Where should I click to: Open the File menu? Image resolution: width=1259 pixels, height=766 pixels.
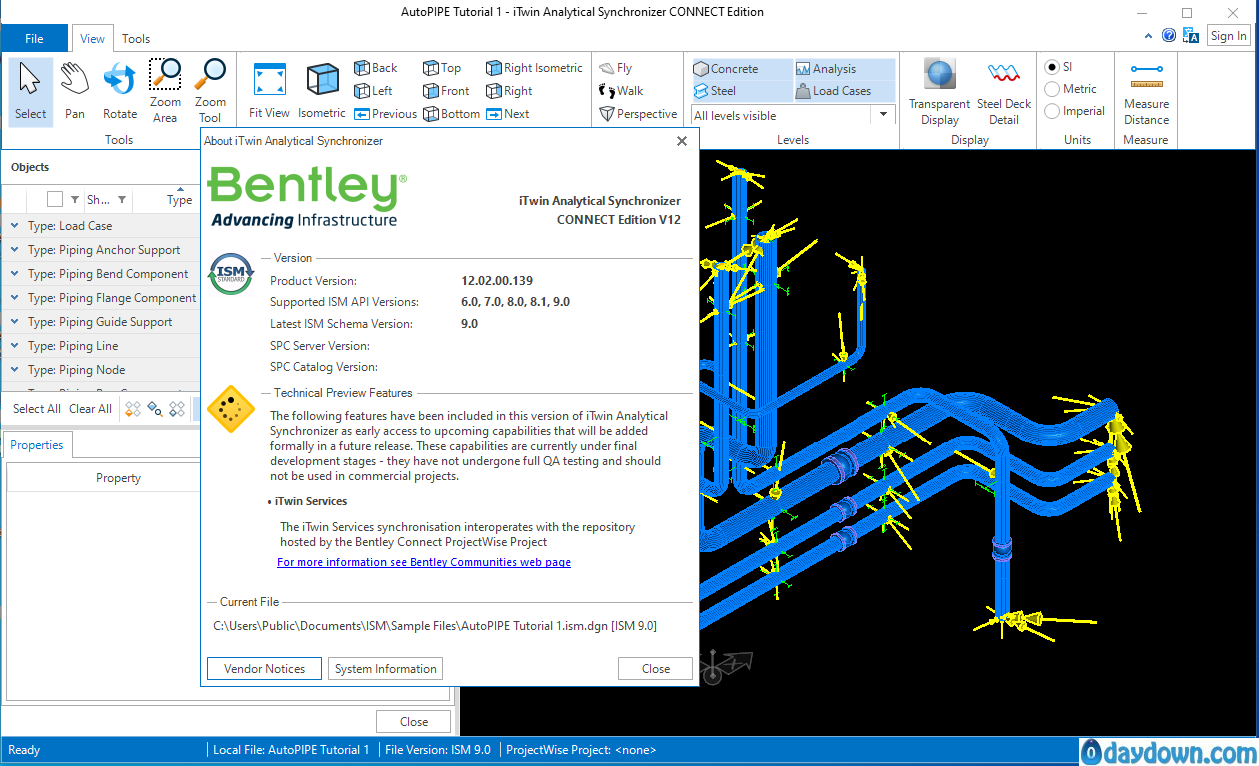click(34, 39)
